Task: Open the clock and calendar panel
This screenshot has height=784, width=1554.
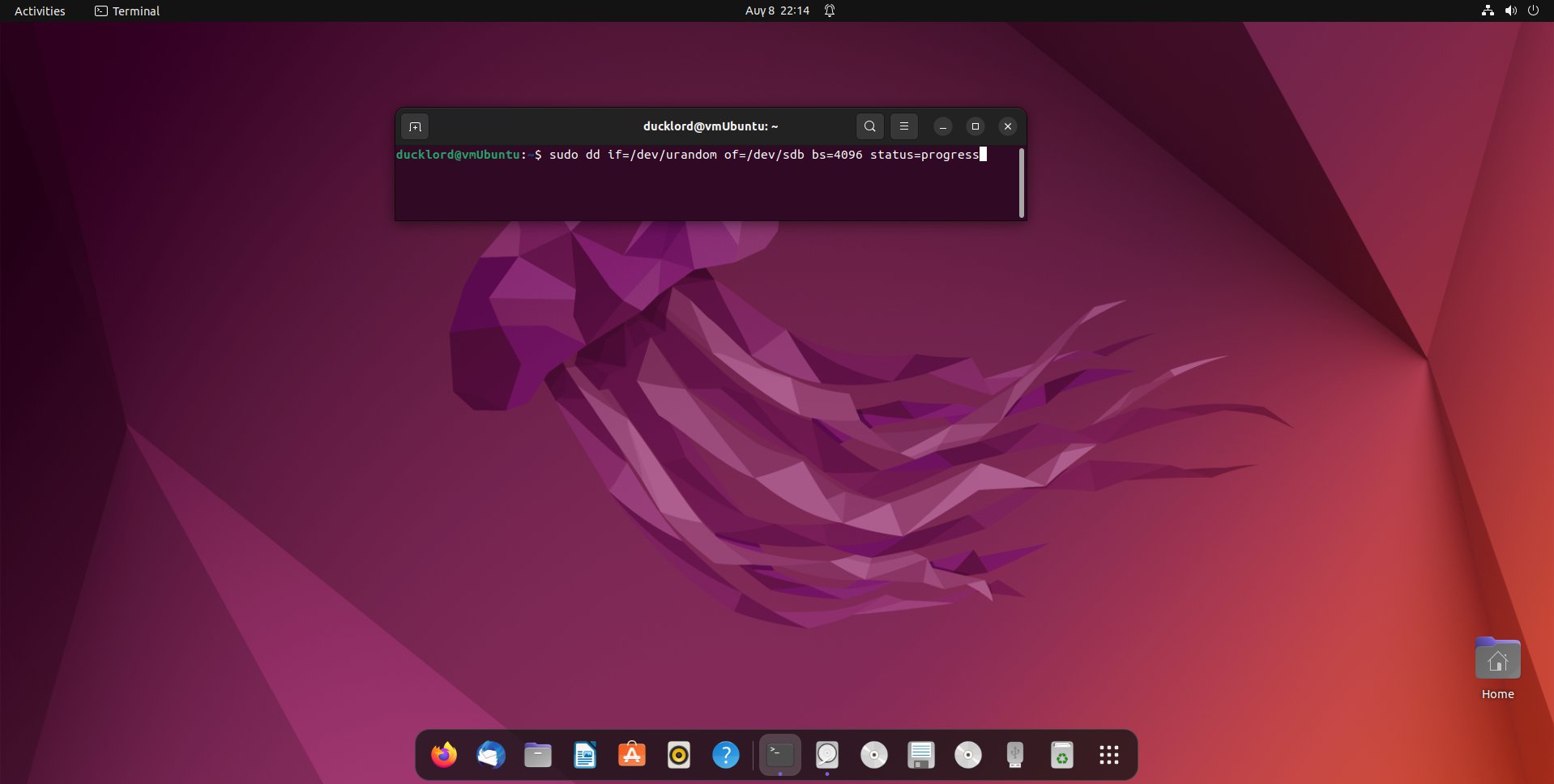Action: [x=777, y=11]
